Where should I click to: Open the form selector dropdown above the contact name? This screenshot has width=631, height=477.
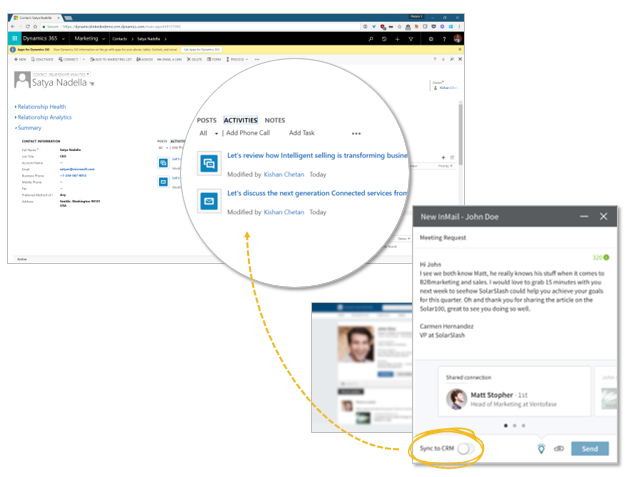point(61,74)
